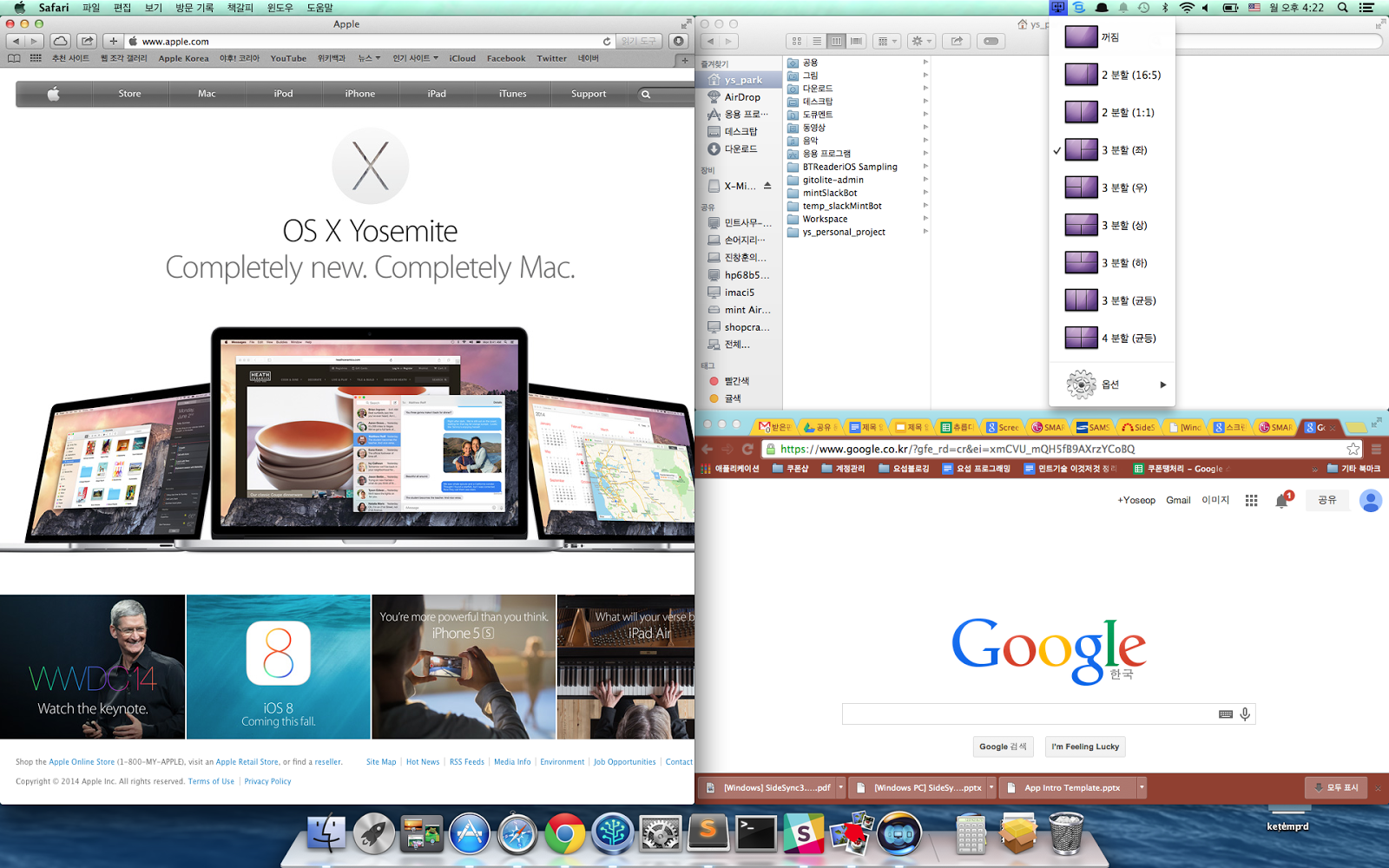Select the 4 분할 (균등) layout option
This screenshot has height=868, width=1389.
(1128, 339)
